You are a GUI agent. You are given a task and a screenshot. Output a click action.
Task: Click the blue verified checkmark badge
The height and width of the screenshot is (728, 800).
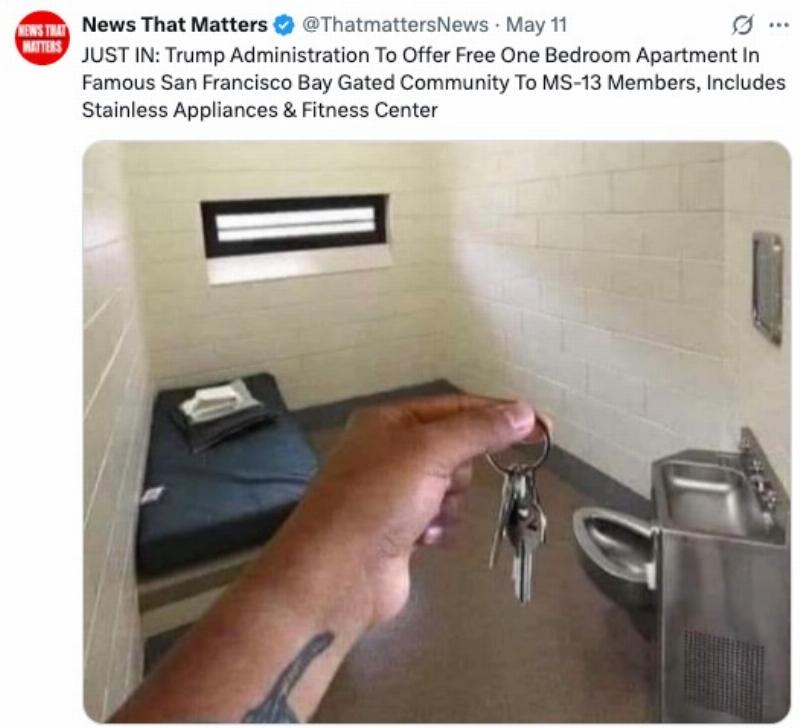click(x=284, y=25)
